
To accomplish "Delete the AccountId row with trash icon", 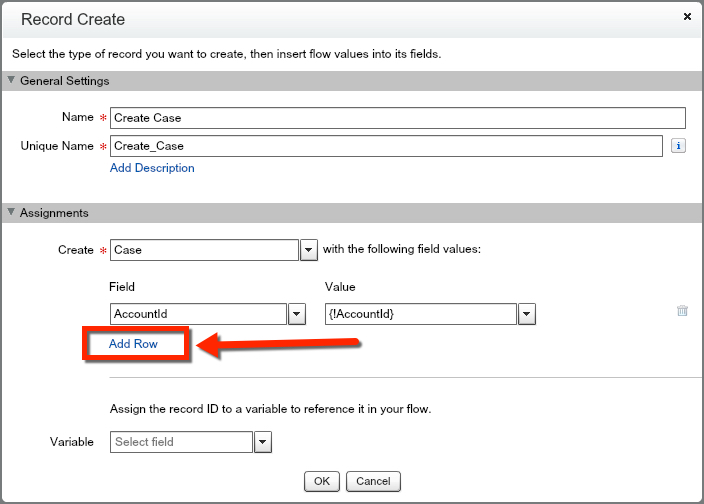I will click(x=682, y=311).
